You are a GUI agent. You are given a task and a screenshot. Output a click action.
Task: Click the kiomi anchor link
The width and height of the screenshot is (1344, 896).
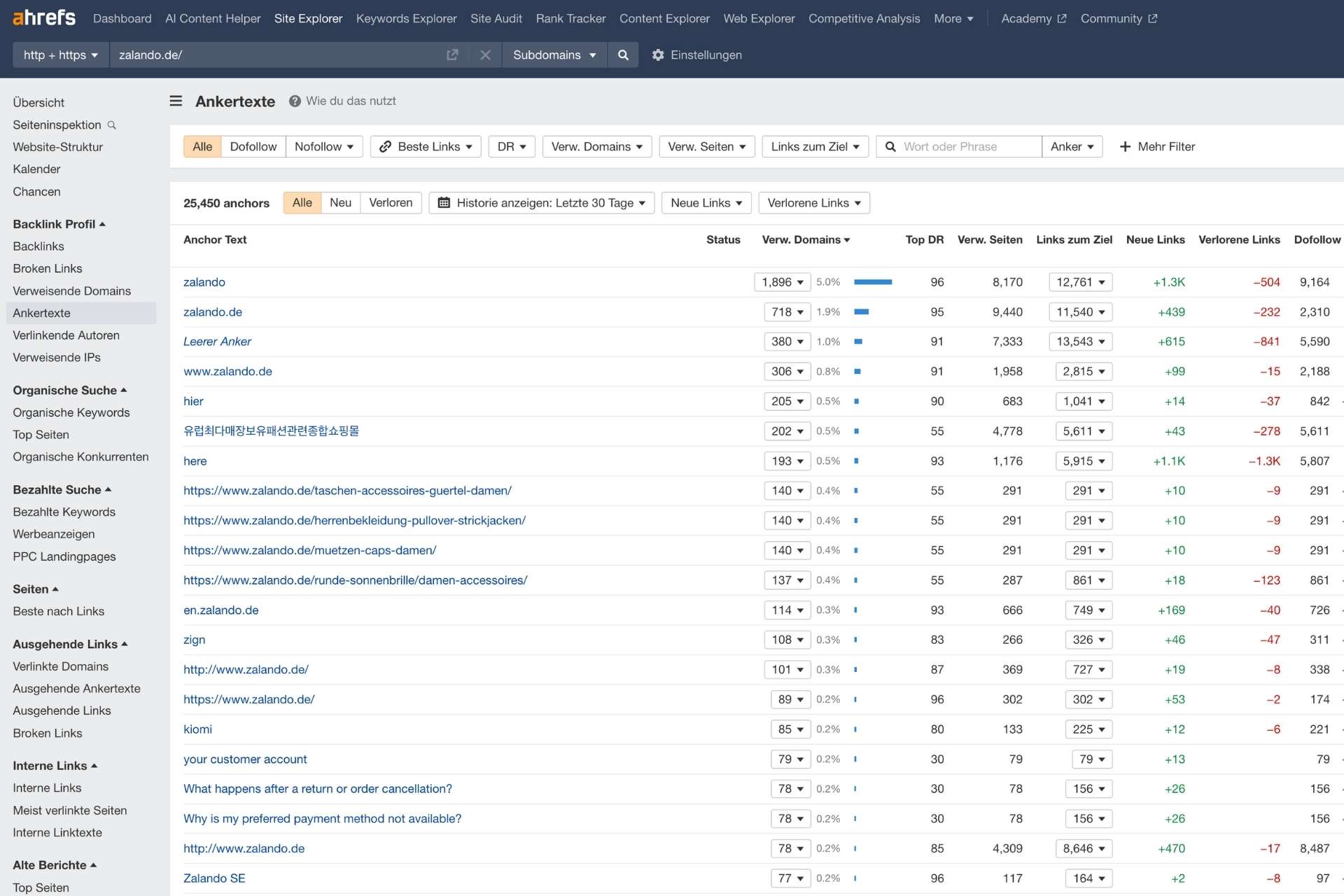click(197, 729)
